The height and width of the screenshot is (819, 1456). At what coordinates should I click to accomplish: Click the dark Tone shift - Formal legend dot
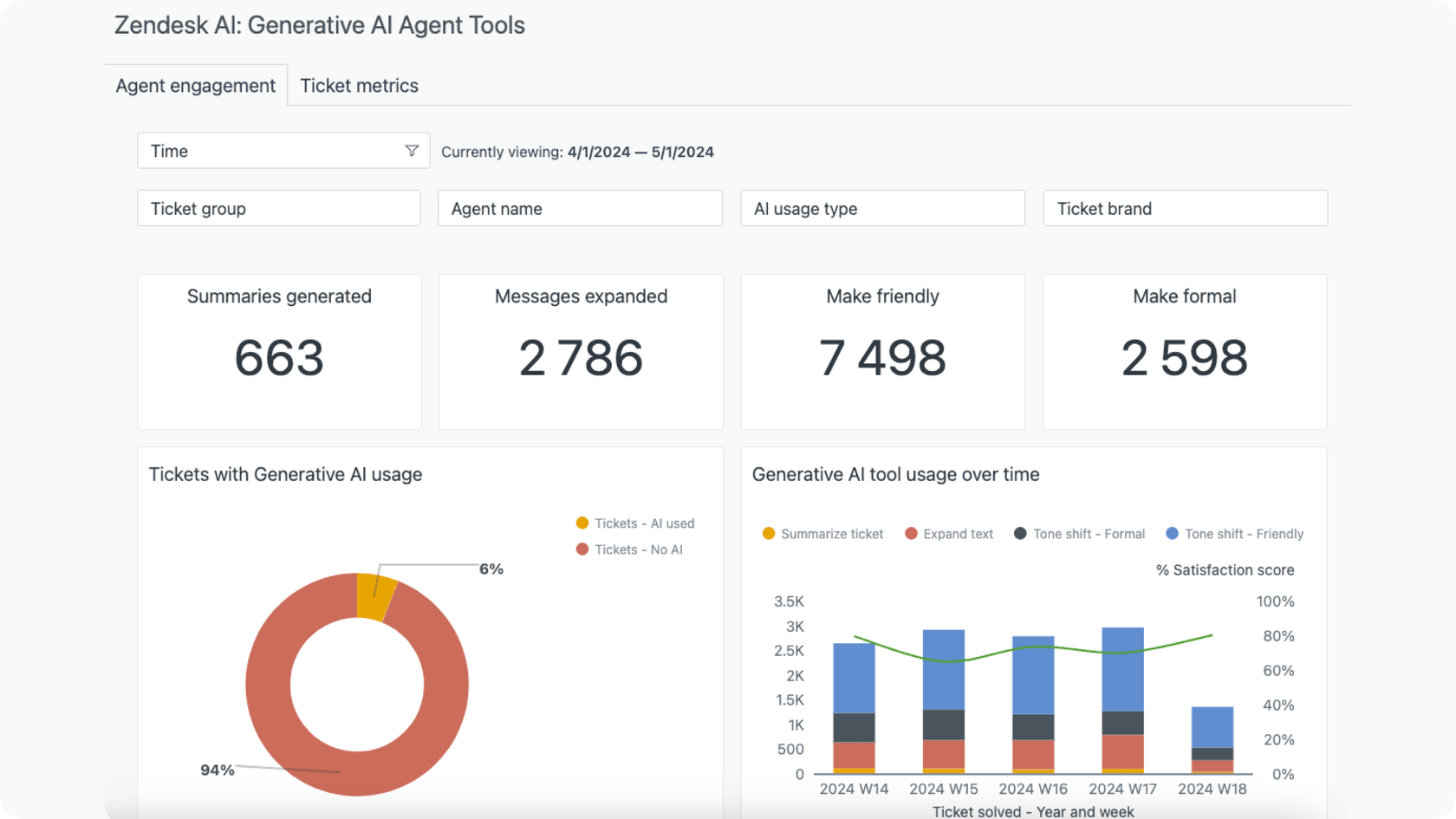click(x=1020, y=534)
